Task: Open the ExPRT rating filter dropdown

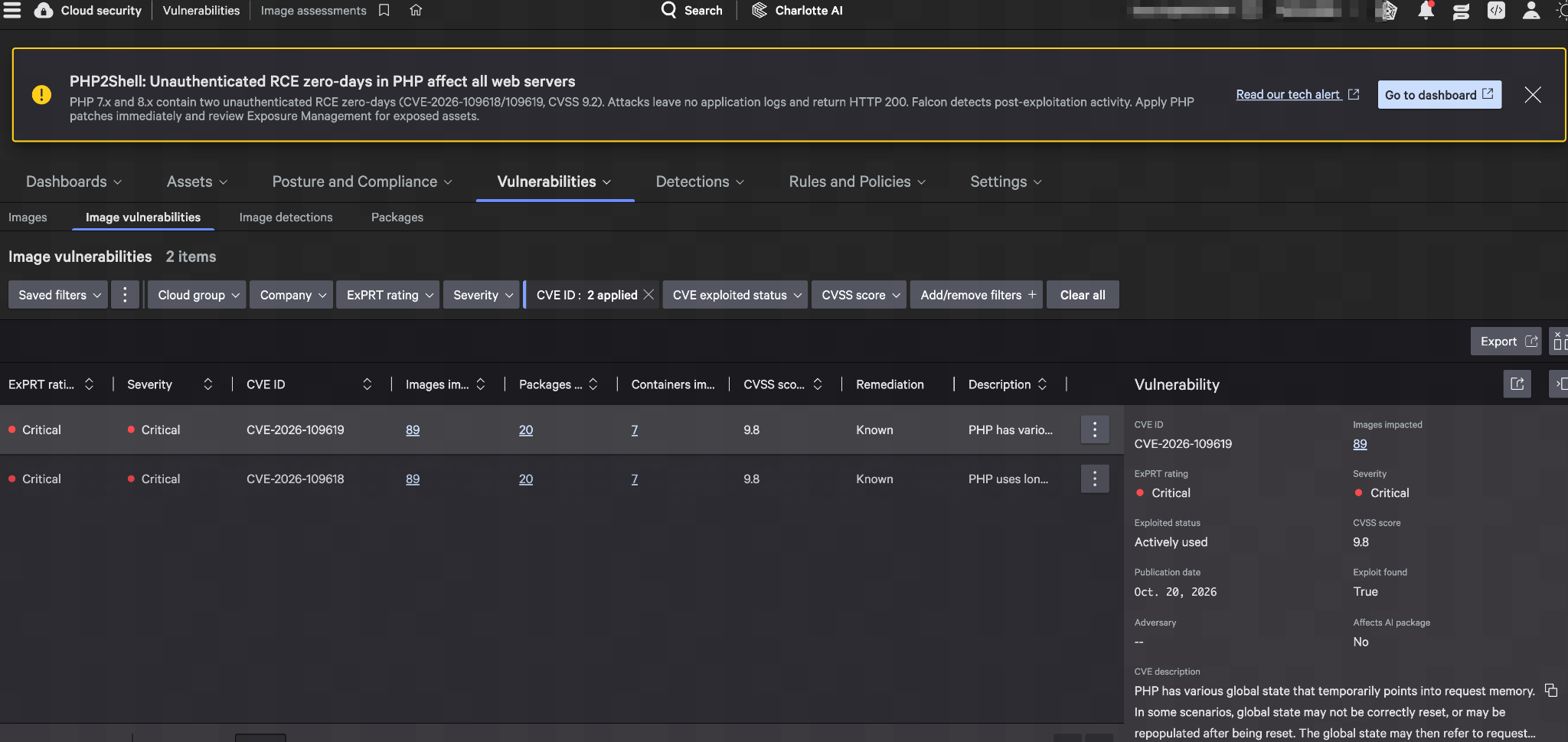Action: 387,295
